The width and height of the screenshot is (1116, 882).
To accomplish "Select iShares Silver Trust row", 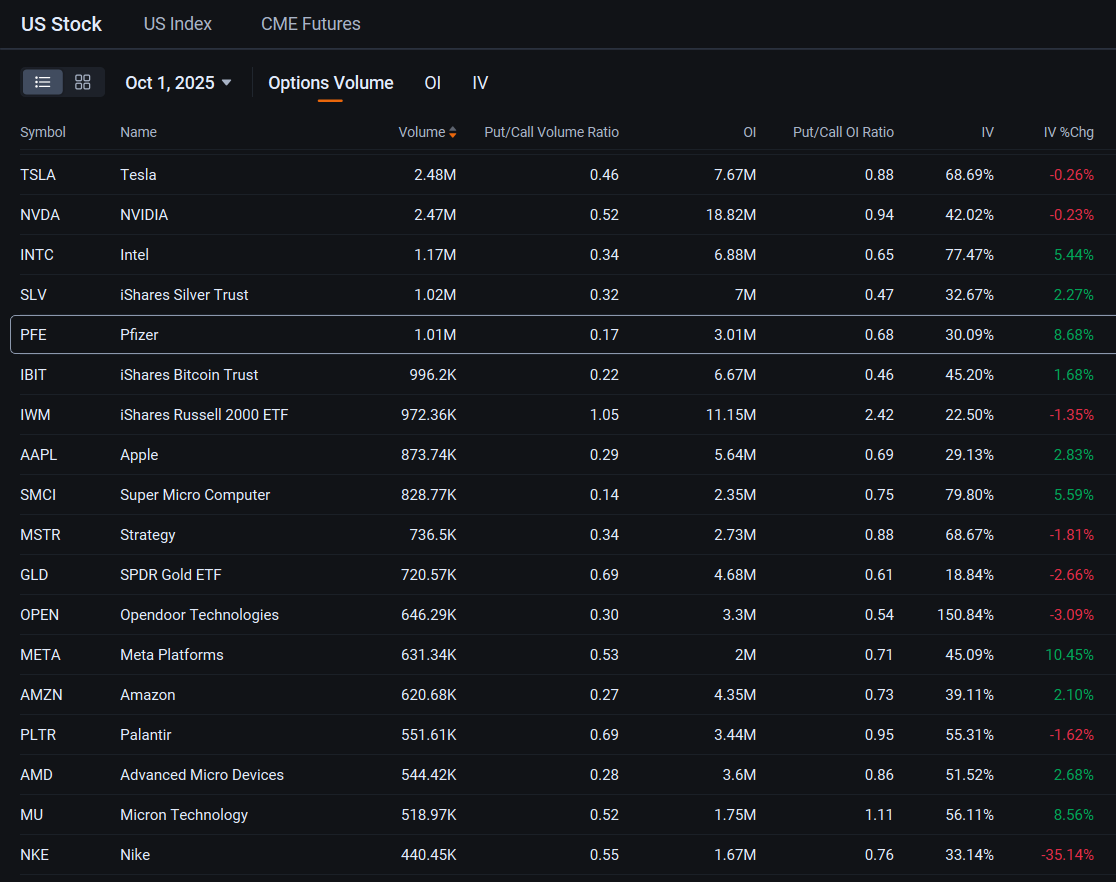I will pyautogui.click(x=558, y=295).
